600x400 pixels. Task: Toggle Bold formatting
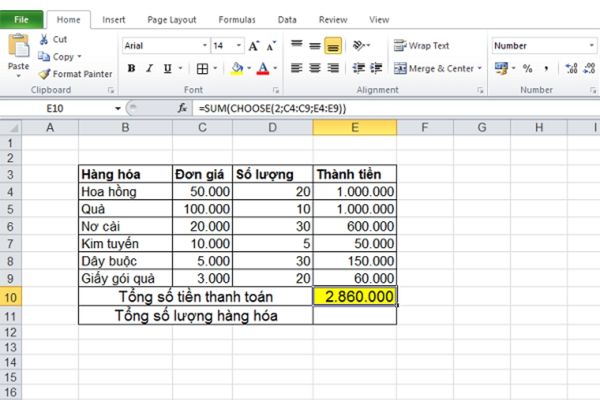point(131,69)
